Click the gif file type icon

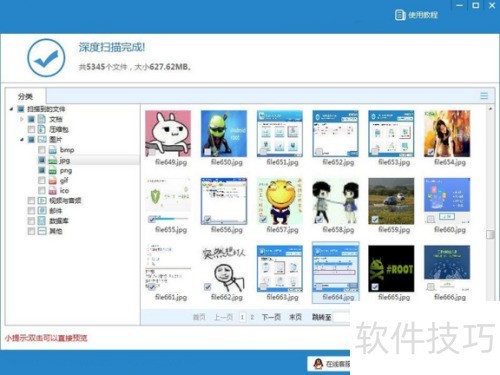coord(53,181)
